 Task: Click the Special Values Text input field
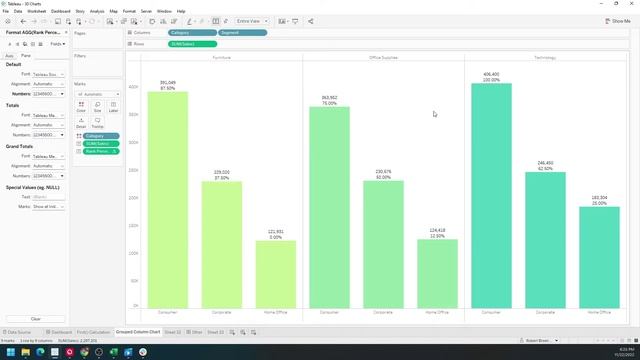click(48, 197)
